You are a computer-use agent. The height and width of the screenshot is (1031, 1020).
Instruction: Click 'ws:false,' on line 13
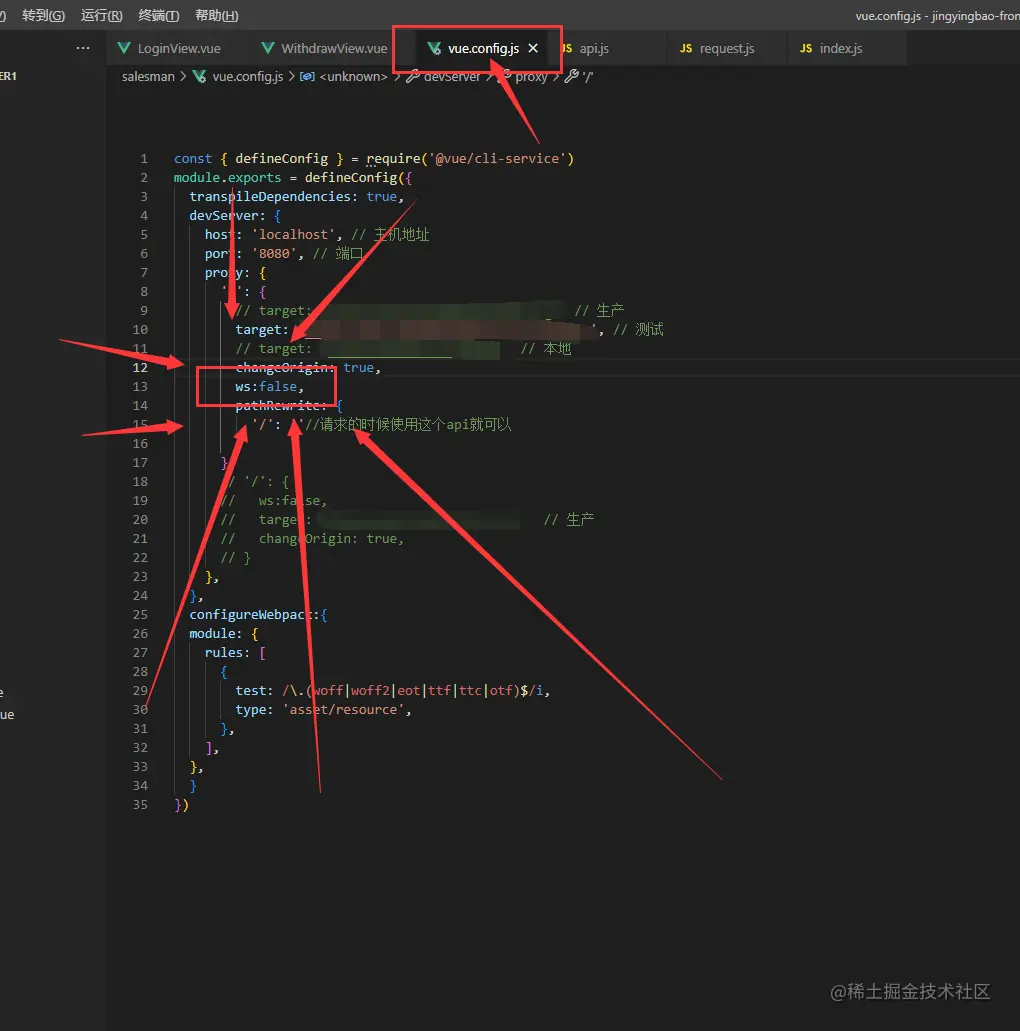[270, 387]
